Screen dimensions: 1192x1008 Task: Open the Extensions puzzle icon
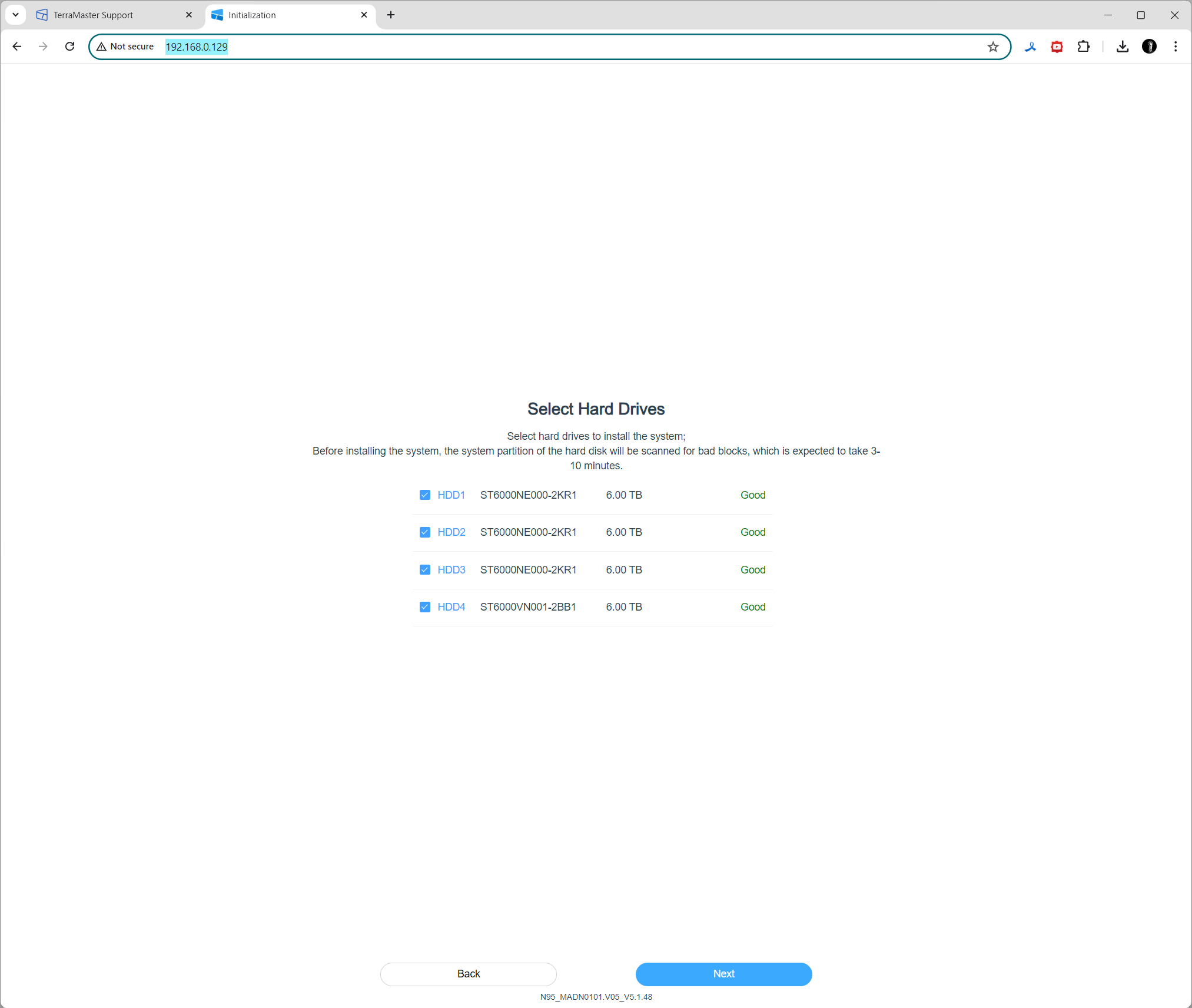click(x=1083, y=47)
